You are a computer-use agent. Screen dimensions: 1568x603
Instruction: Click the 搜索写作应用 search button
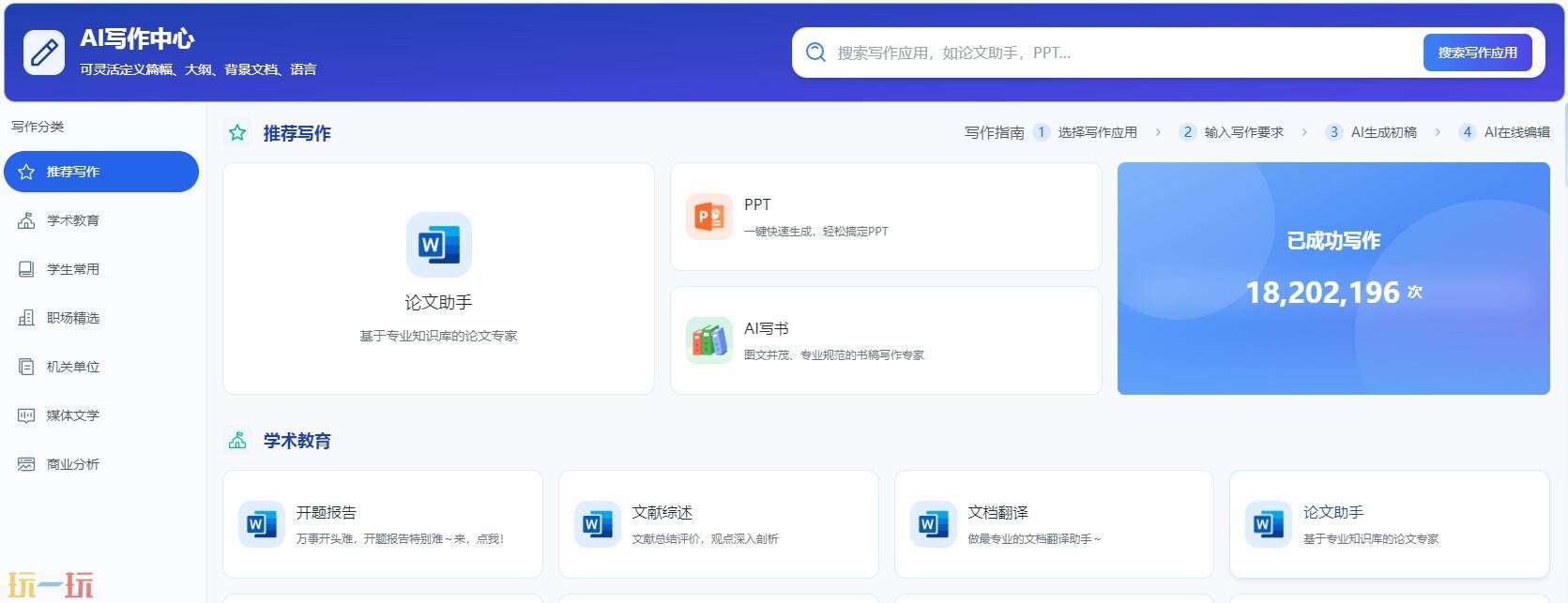pos(1477,53)
